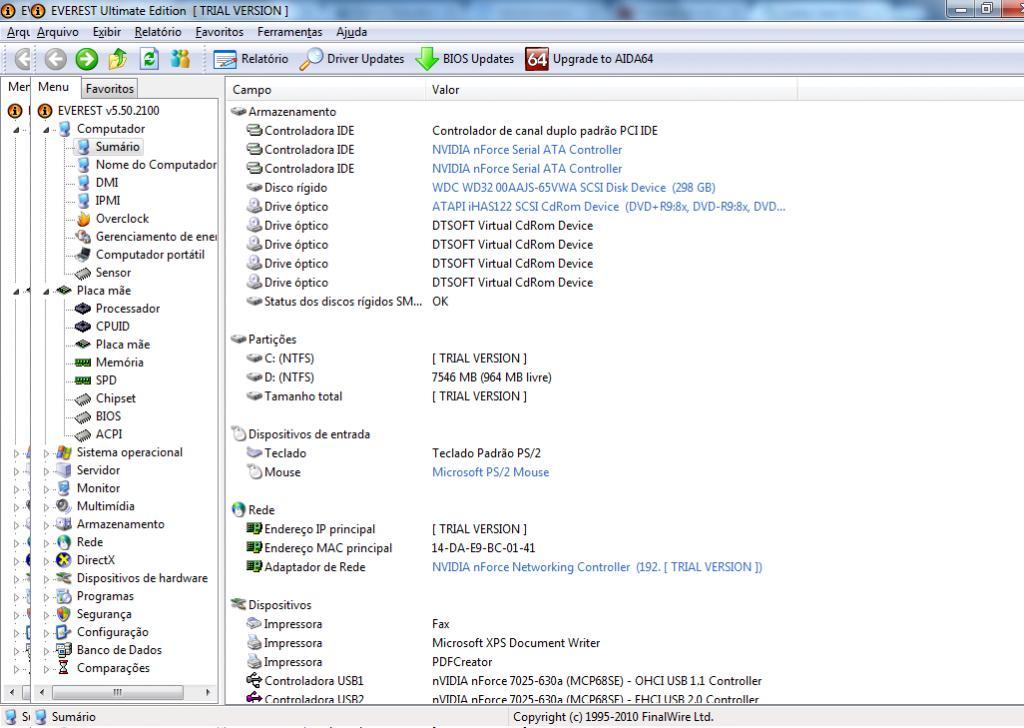Open Relatório from the toolbar
This screenshot has width=1024, height=728.
[x=251, y=59]
